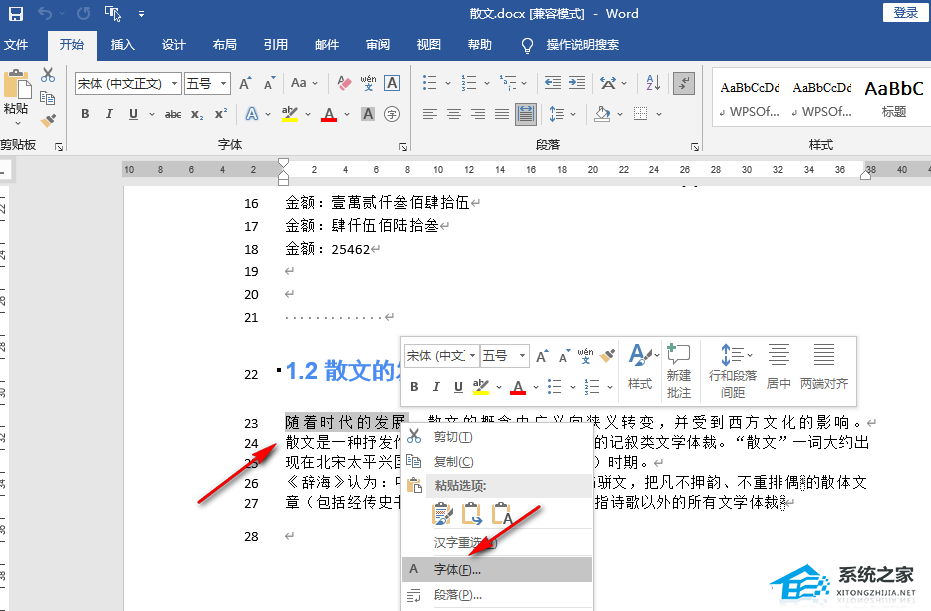Select 字体(F)... from the context menu

(x=457, y=569)
